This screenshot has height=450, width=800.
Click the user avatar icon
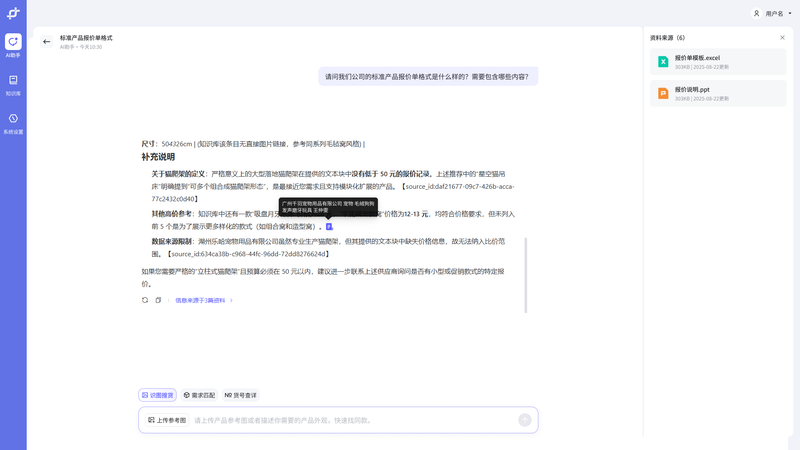757,13
